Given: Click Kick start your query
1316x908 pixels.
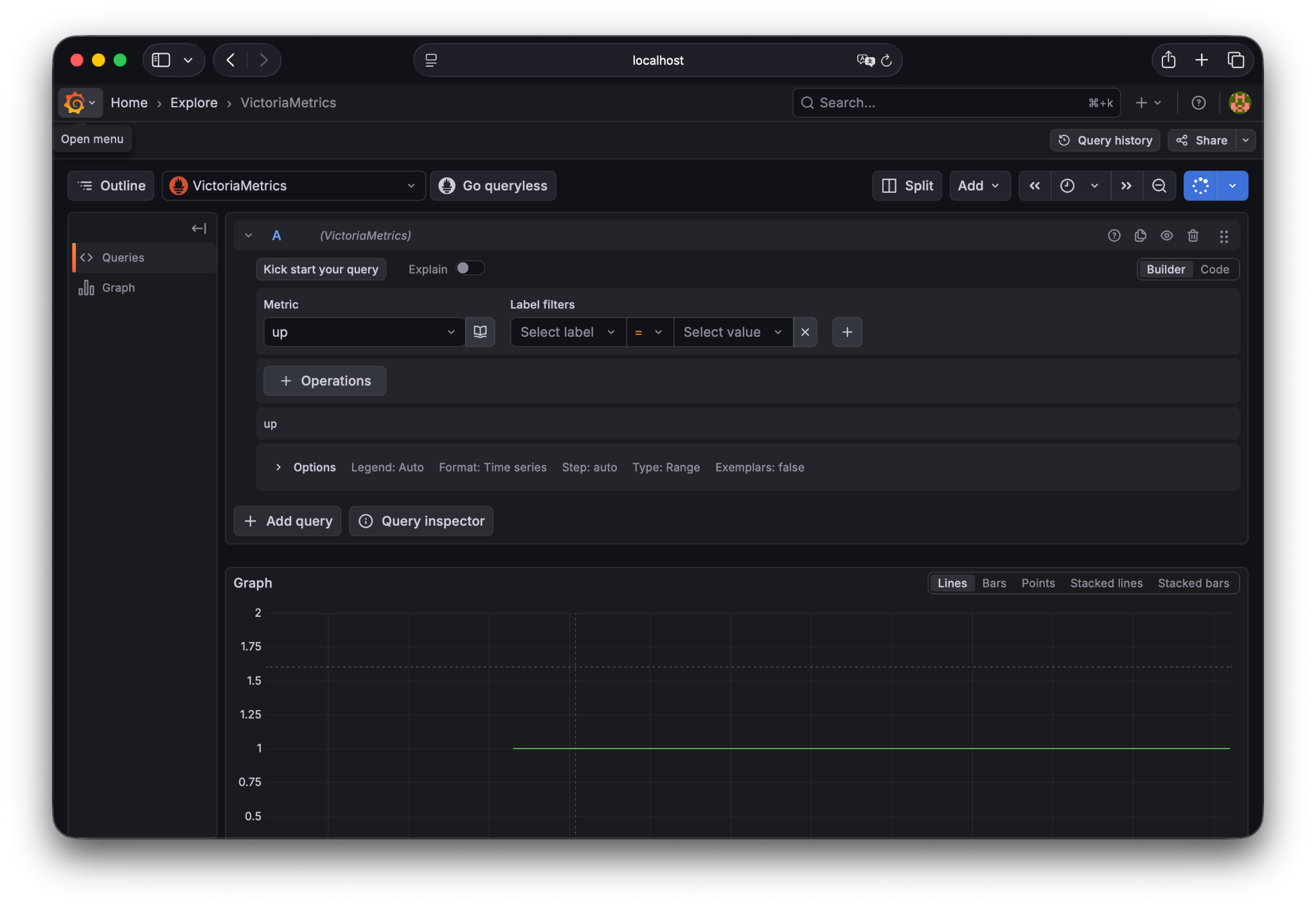Looking at the screenshot, I should pyautogui.click(x=321, y=269).
